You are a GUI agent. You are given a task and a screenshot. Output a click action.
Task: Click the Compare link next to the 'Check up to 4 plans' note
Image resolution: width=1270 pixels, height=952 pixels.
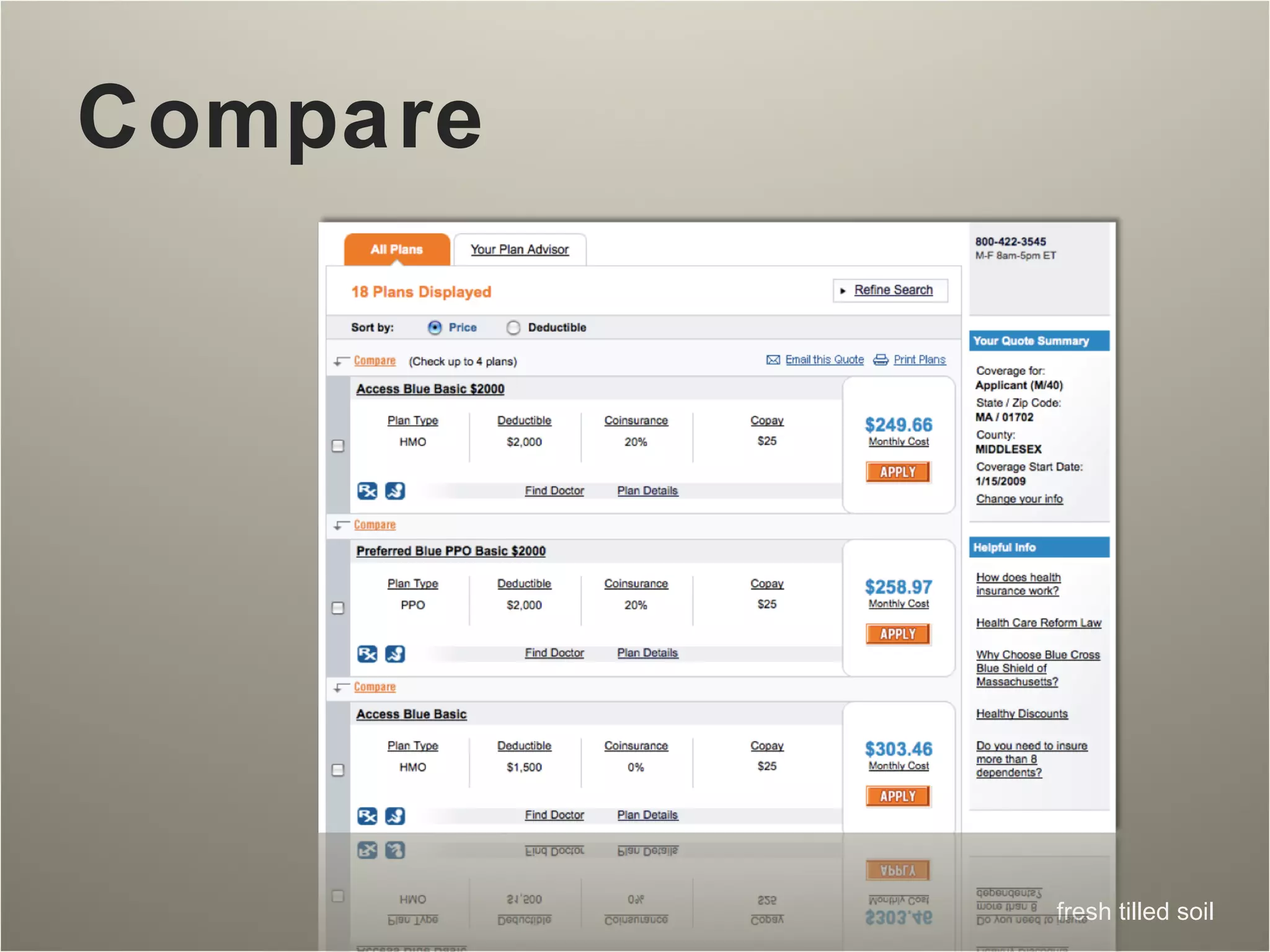375,361
